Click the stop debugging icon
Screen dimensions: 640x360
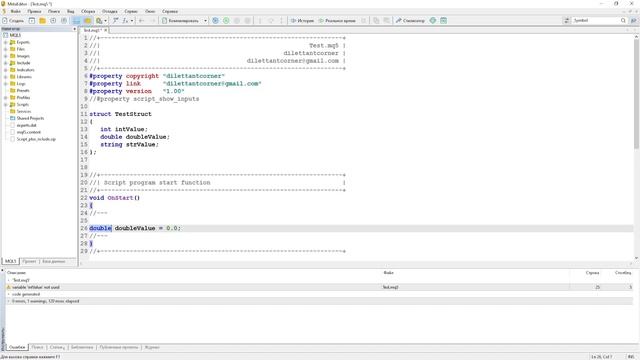pos(247,20)
